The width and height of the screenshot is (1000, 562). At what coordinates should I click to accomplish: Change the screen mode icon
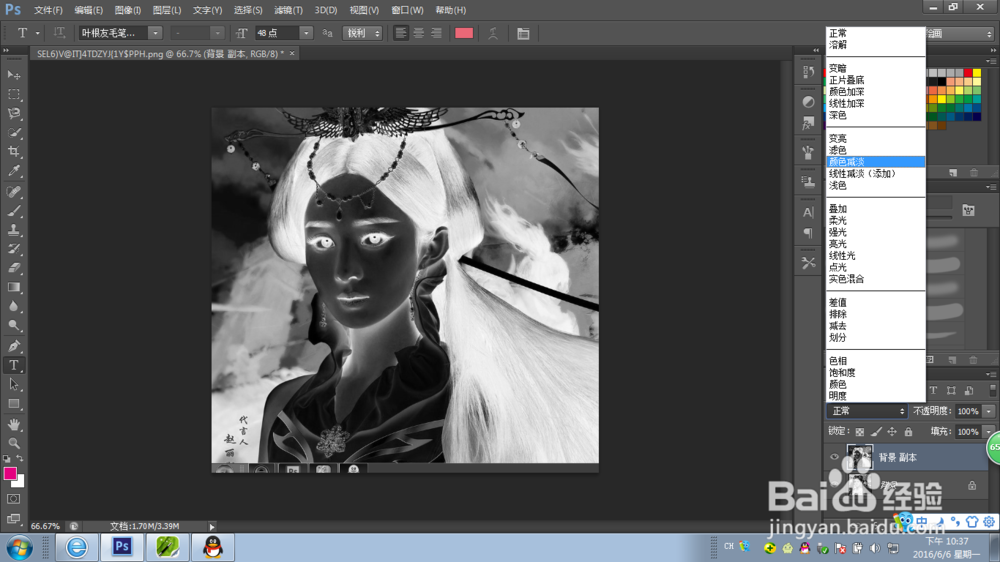(13, 519)
